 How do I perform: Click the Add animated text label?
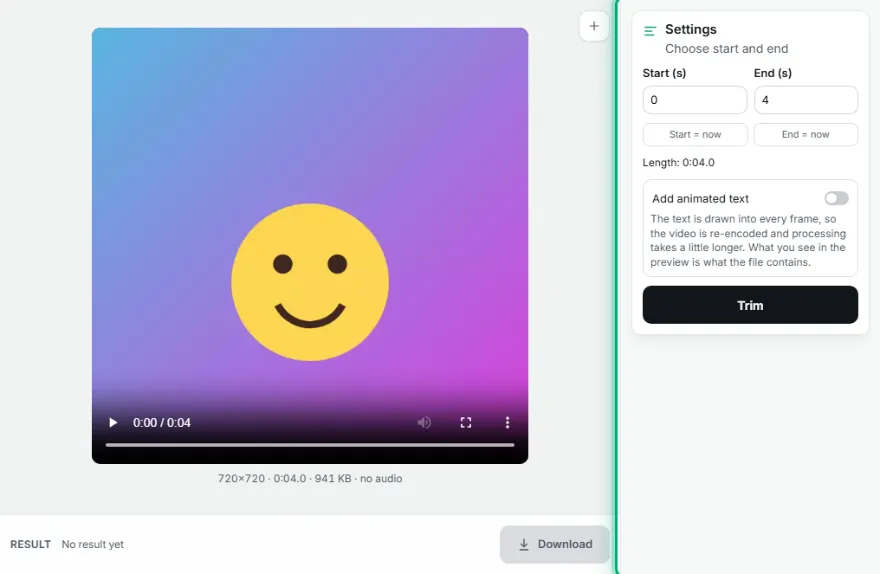[x=700, y=199]
